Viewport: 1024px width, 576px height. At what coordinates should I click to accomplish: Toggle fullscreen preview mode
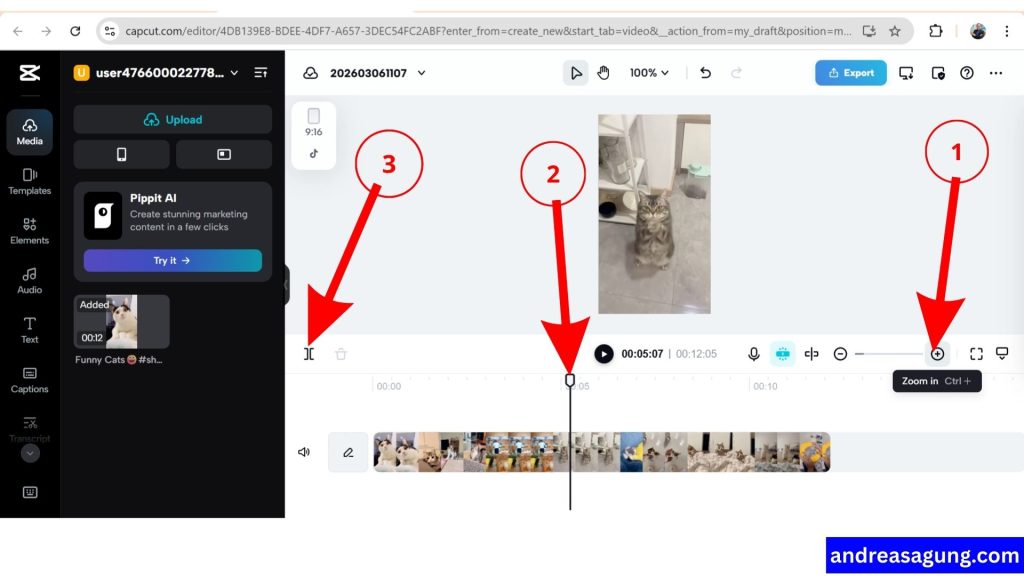point(977,353)
